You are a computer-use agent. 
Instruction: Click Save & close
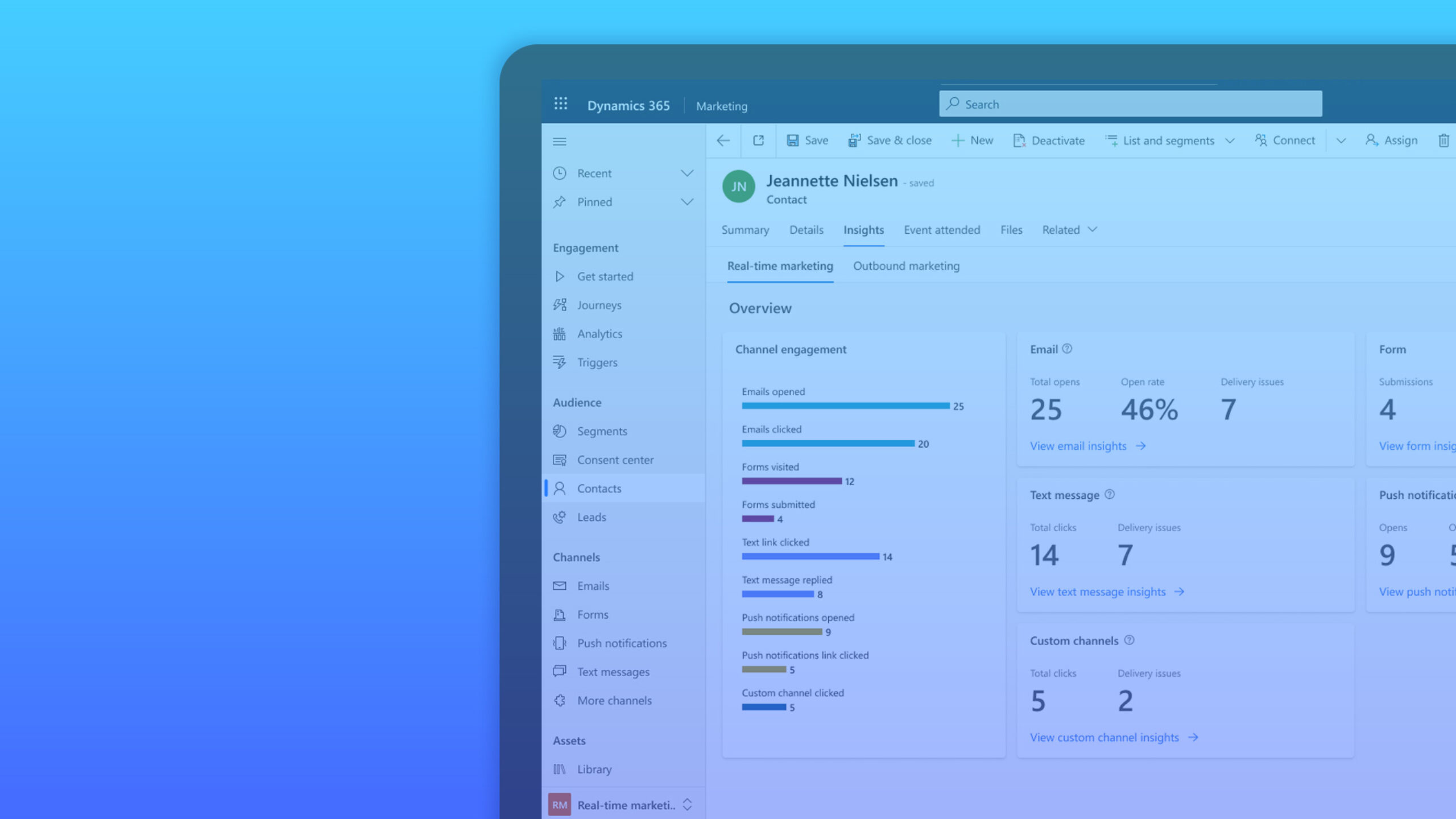click(x=890, y=140)
